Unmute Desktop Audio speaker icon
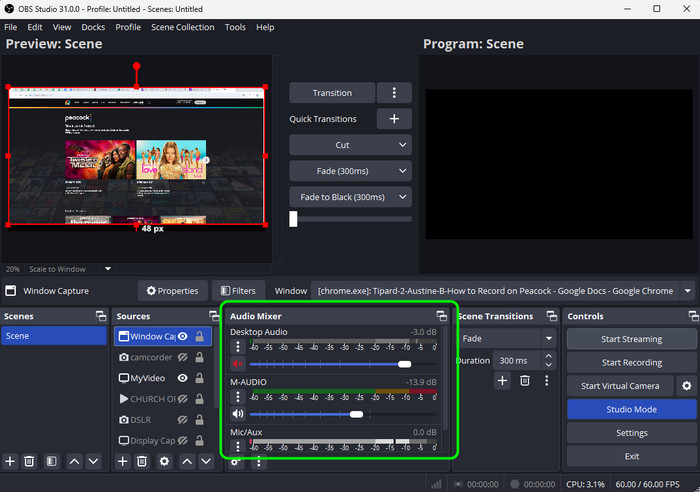The width and height of the screenshot is (700, 492). pos(238,364)
